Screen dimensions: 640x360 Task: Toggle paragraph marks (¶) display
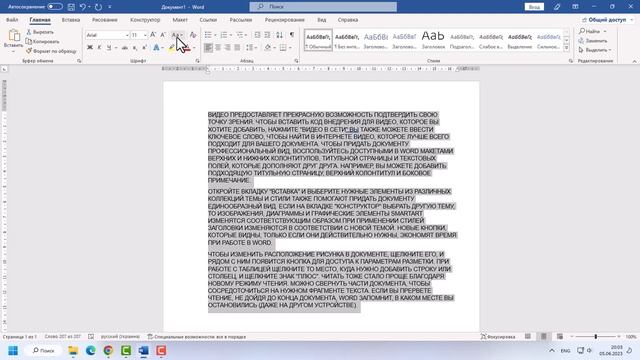(x=292, y=35)
